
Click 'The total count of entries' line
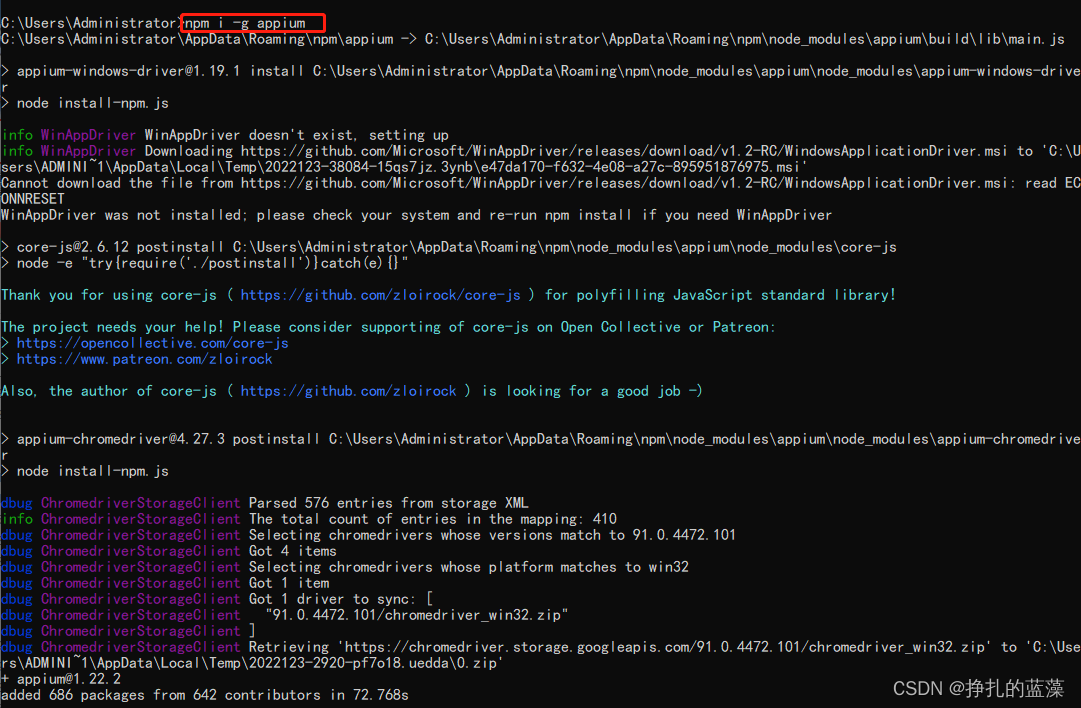pyautogui.click(x=309, y=519)
